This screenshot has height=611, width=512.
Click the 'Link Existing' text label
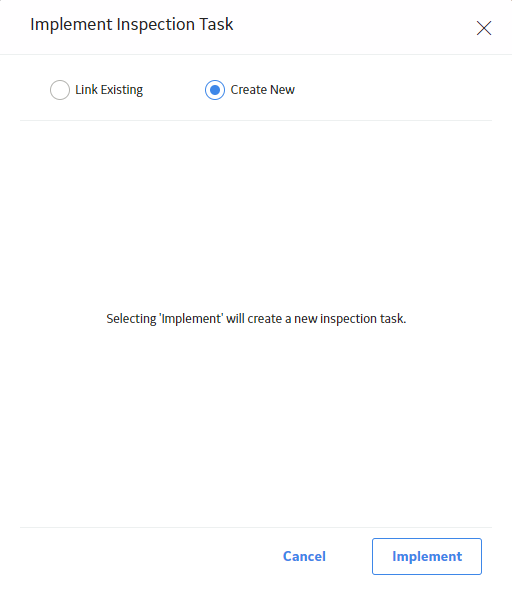coord(109,90)
